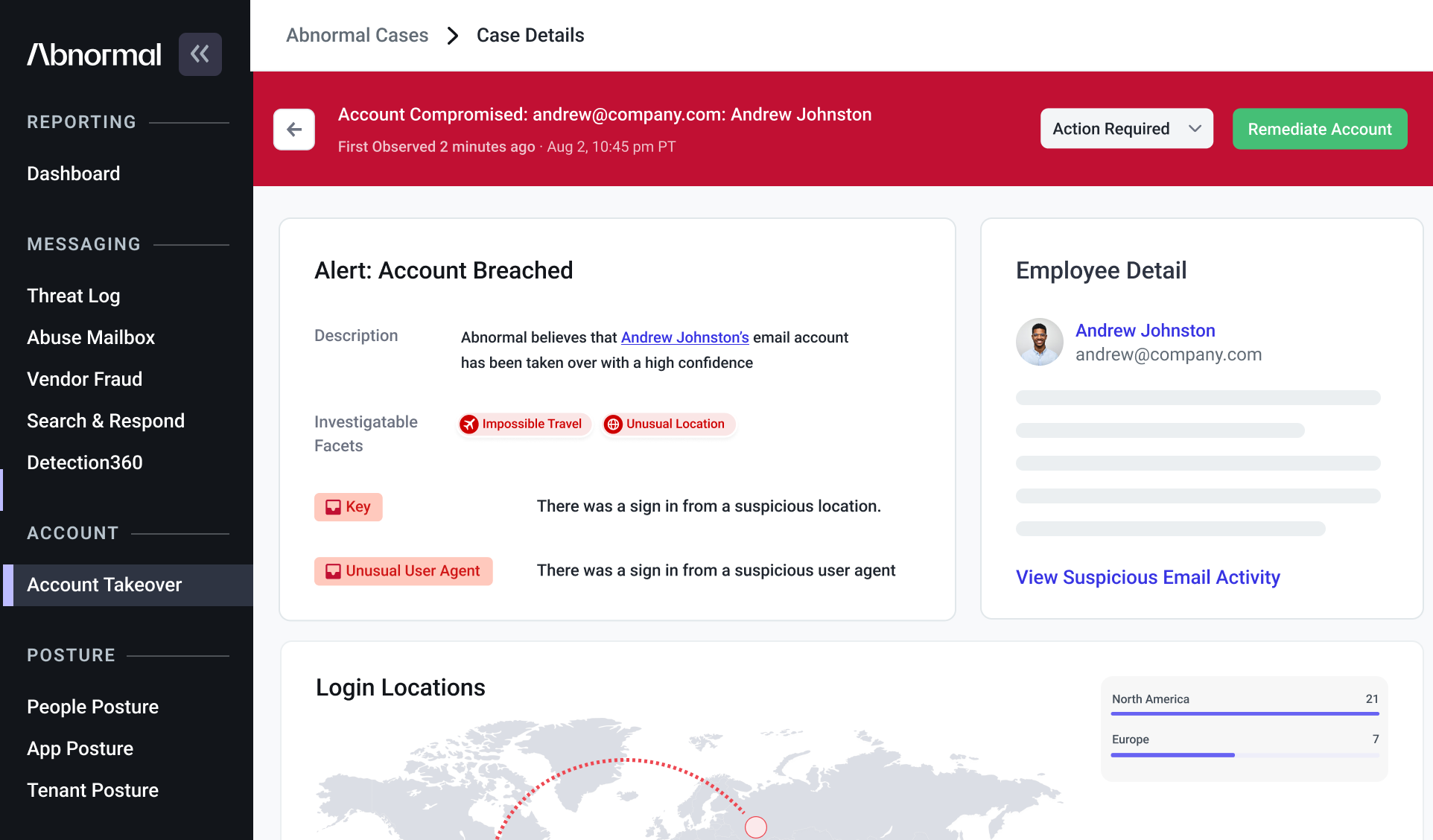Click the Unusual Location globe icon
This screenshot has height=840, width=1433.
pyautogui.click(x=613, y=424)
